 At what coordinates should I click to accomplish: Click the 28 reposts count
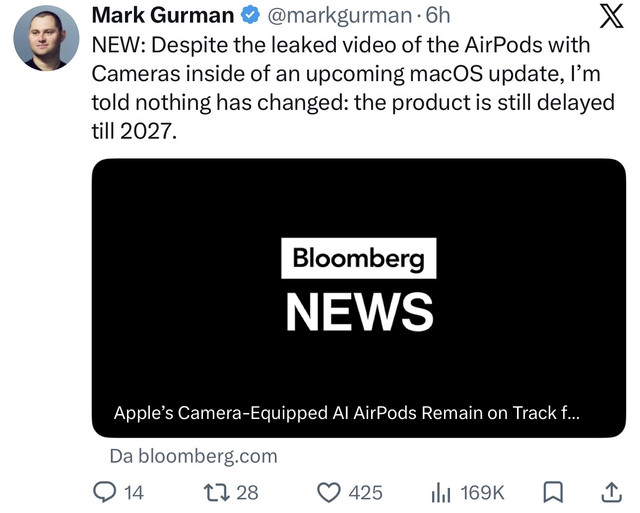(247, 493)
